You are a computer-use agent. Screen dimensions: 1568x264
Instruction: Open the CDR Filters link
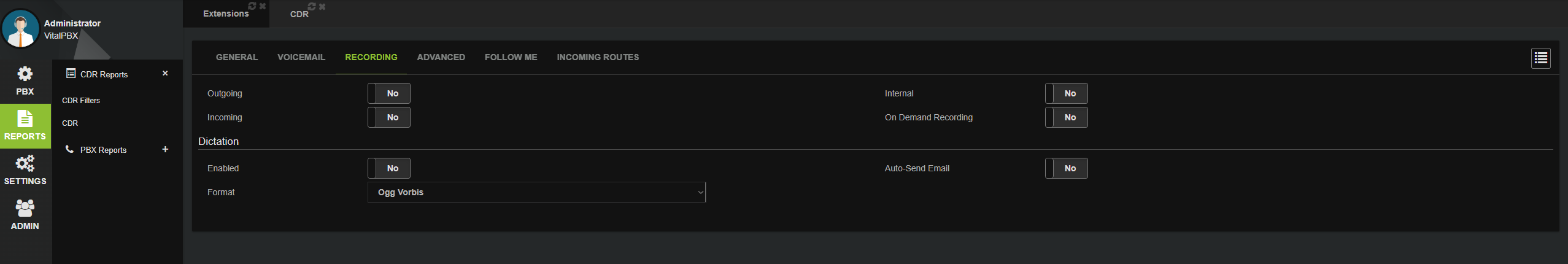pyautogui.click(x=81, y=100)
